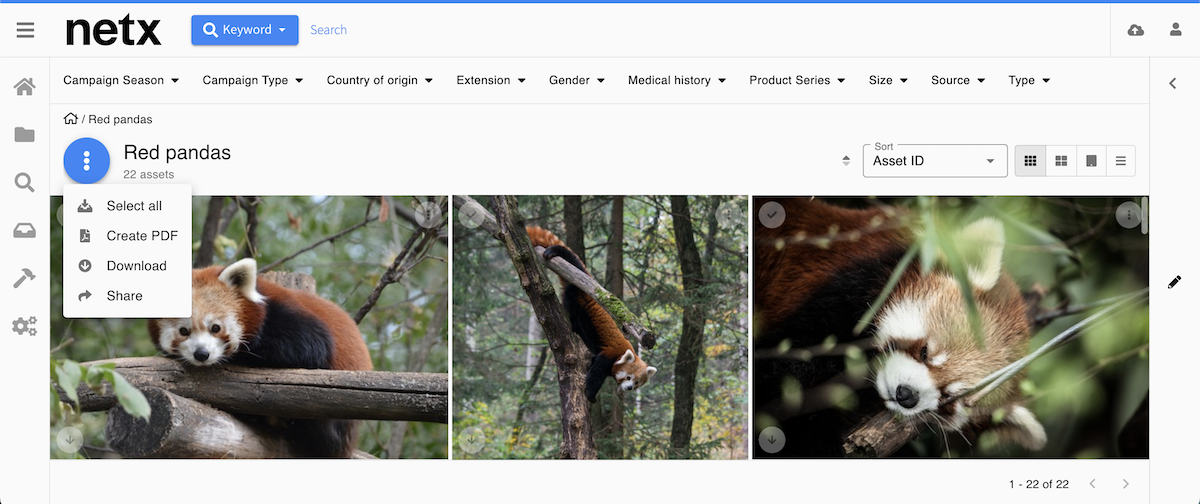Screen dimensions: 1200x504
Task: Click the cloud upload icon
Action: pyautogui.click(x=1136, y=30)
